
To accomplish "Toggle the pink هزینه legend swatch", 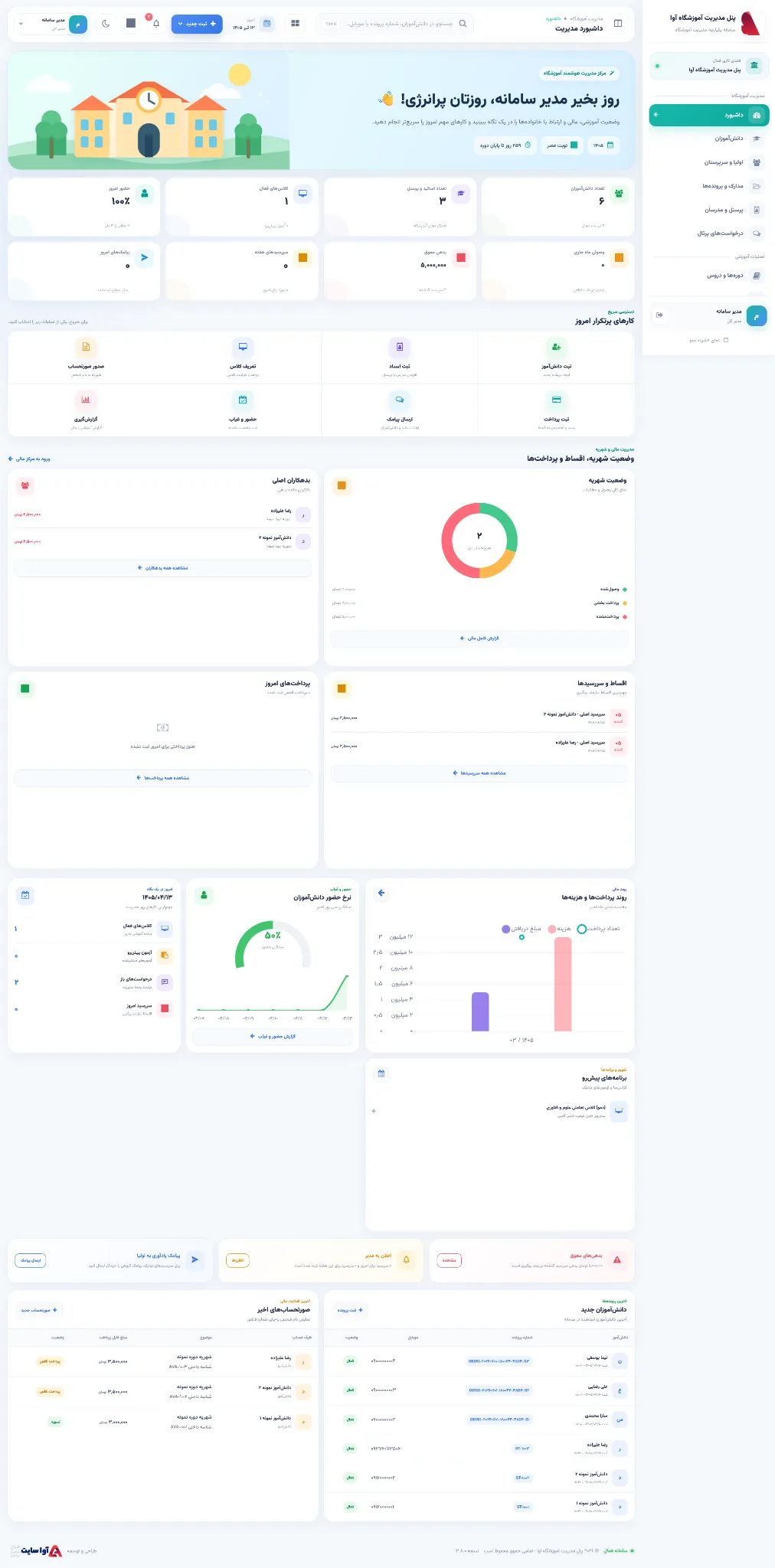I will click(x=552, y=929).
